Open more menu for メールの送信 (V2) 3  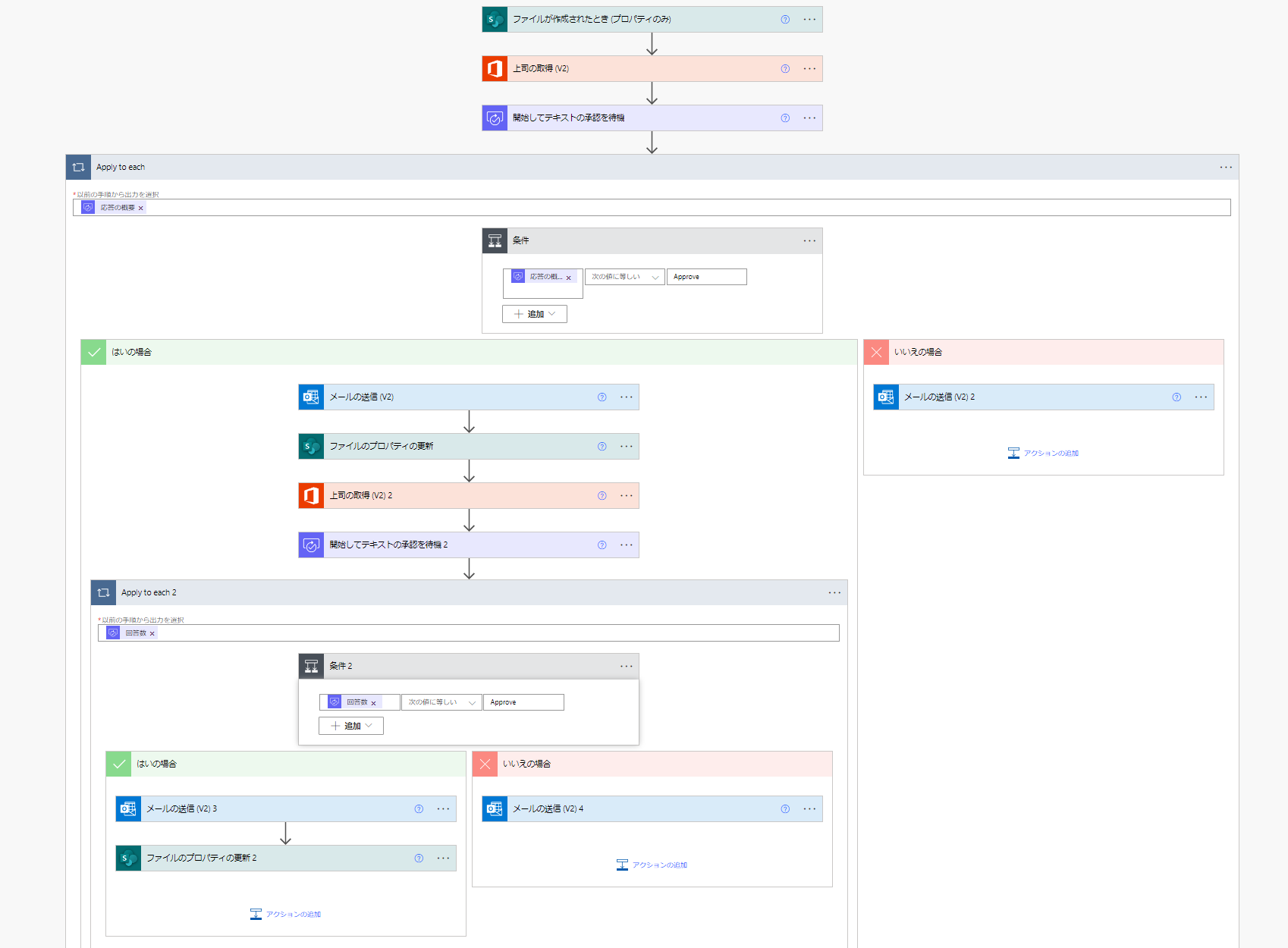[443, 809]
